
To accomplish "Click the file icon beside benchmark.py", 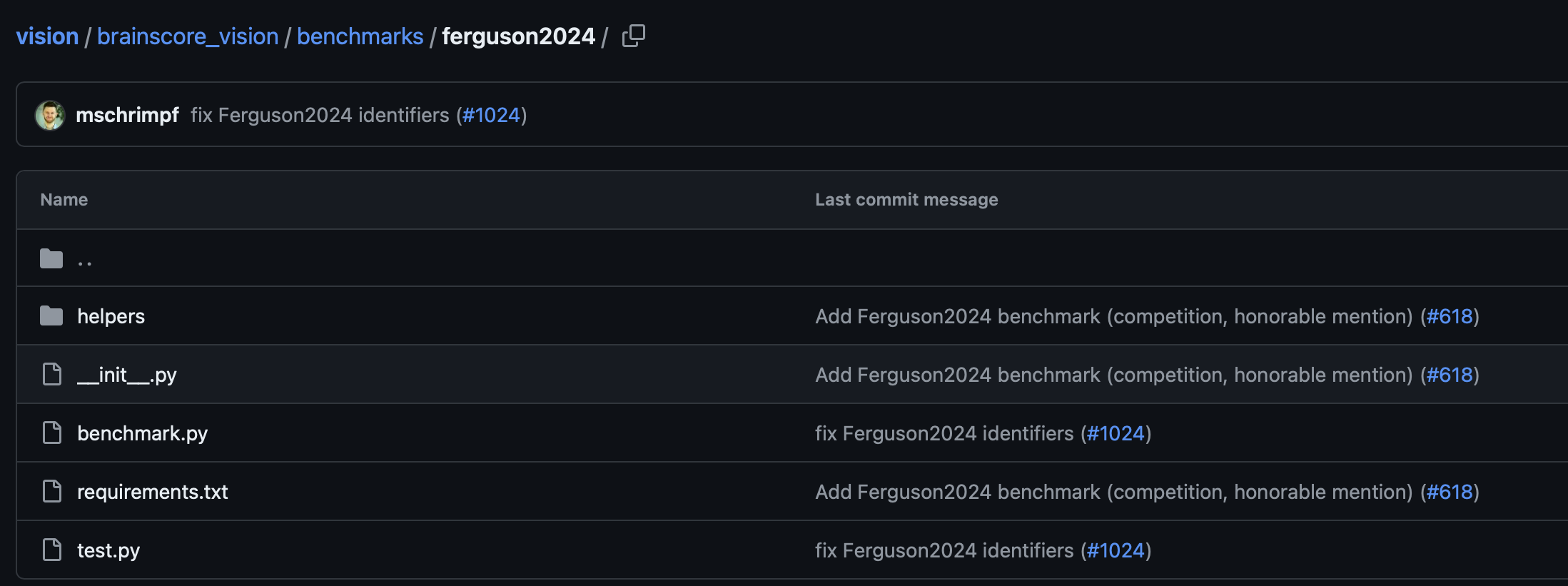I will click(52, 433).
